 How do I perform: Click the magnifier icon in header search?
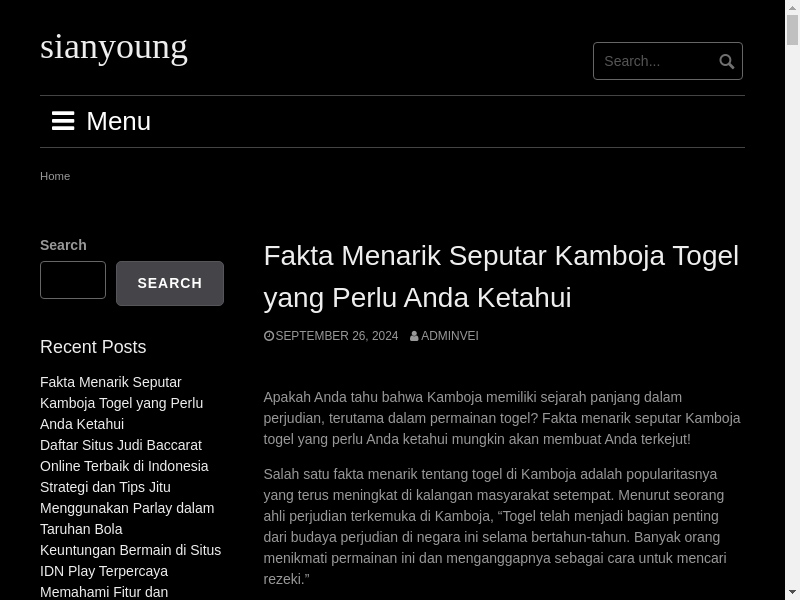pyautogui.click(x=727, y=62)
